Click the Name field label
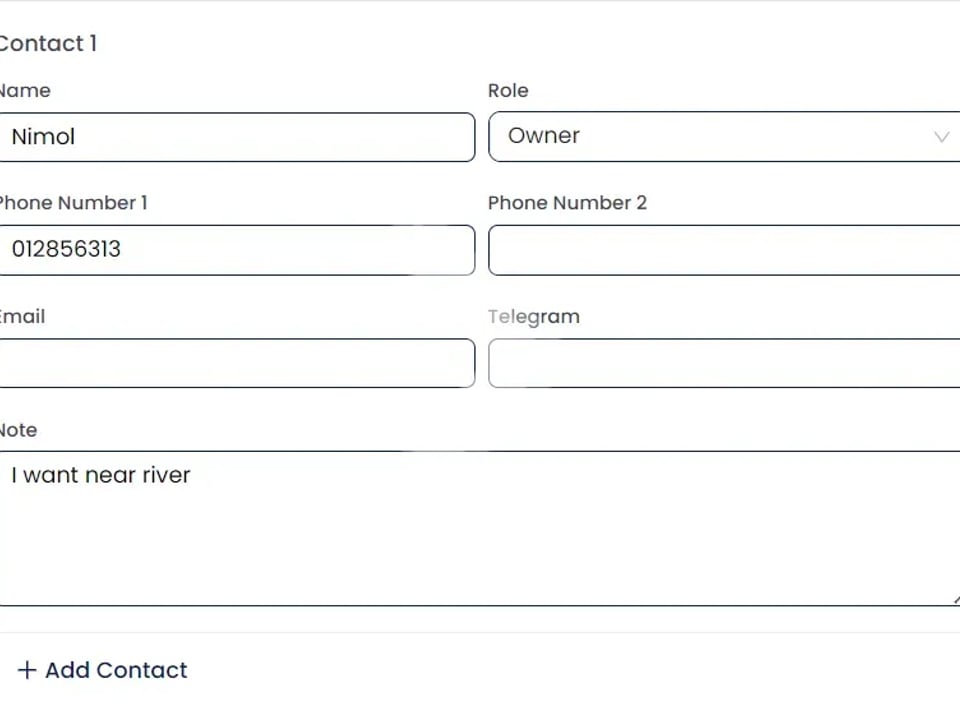The width and height of the screenshot is (960, 720). pyautogui.click(x=25, y=91)
